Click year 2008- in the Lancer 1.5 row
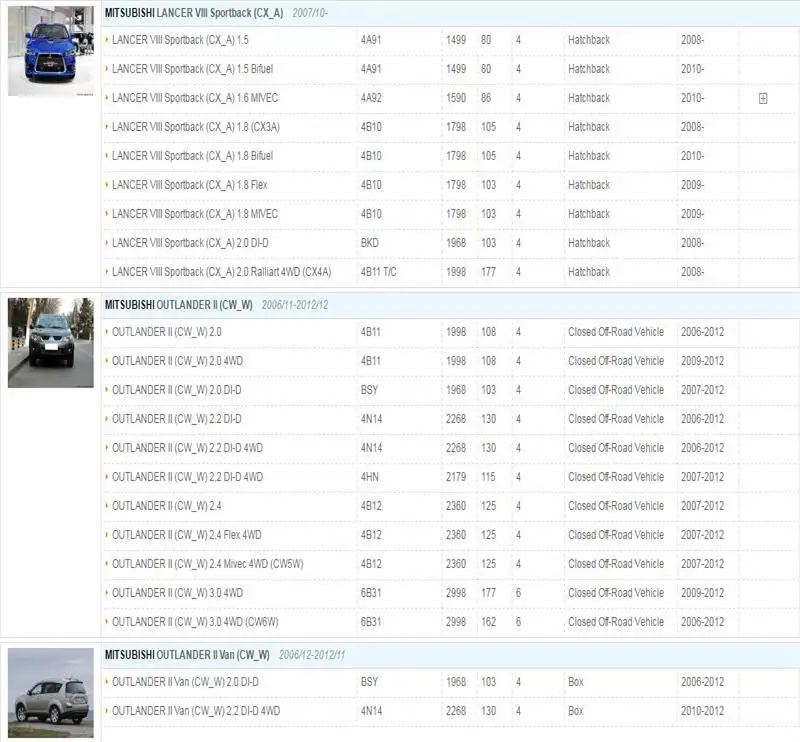Viewport: 800px width, 742px height. [x=692, y=40]
